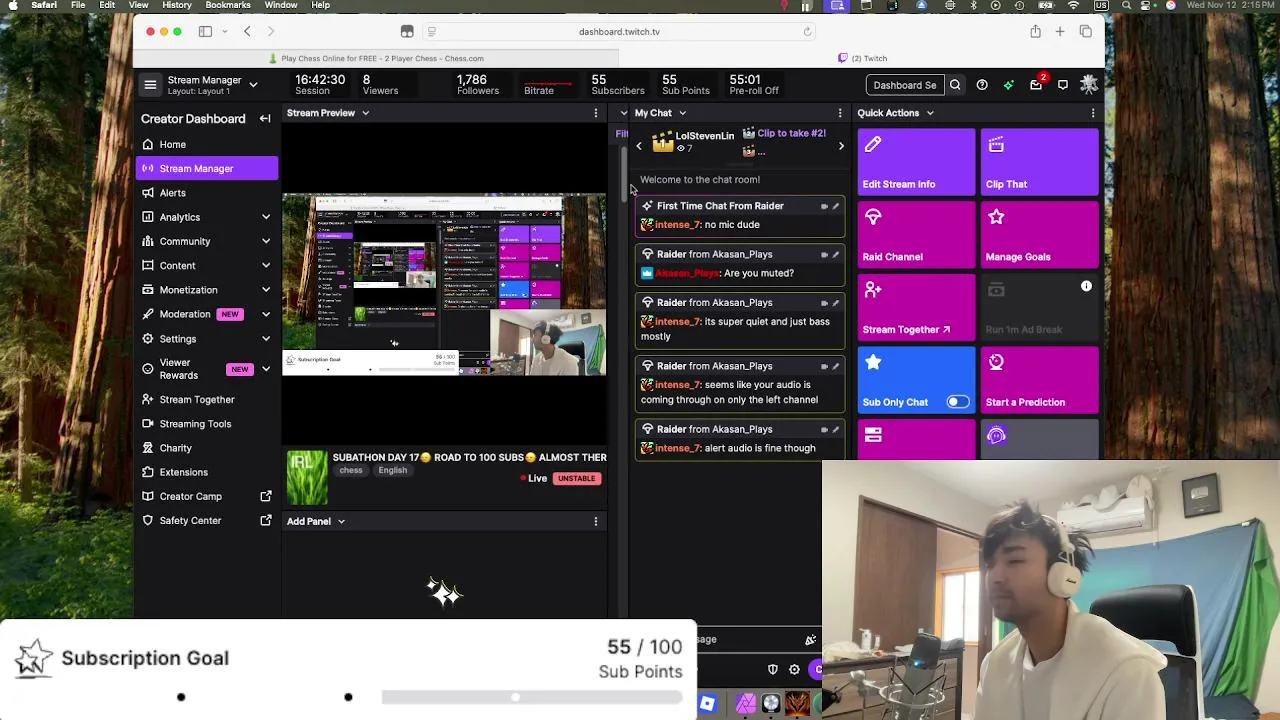Go to previous chat highlight arrow

(x=639, y=146)
